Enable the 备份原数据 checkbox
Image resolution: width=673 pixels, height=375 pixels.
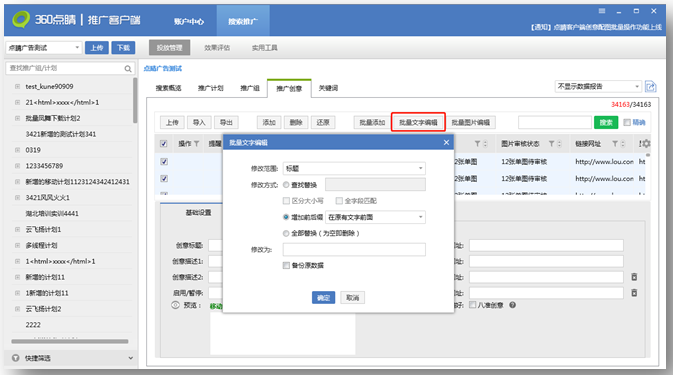[286, 266]
